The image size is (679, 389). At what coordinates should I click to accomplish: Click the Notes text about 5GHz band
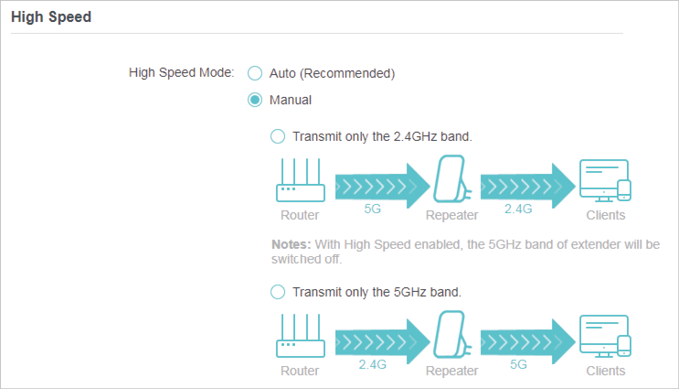coord(466,252)
